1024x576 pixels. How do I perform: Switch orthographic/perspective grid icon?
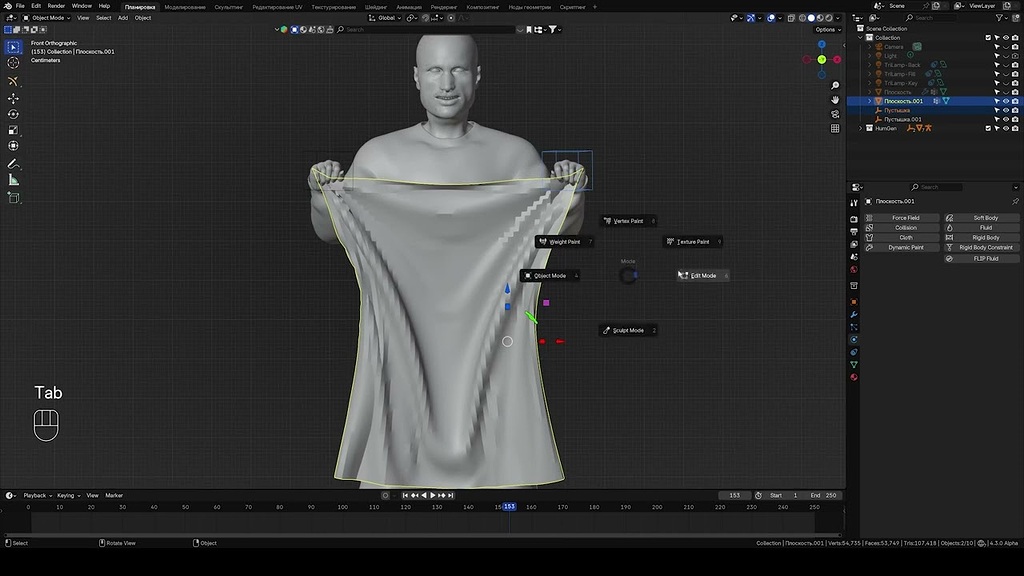835,129
